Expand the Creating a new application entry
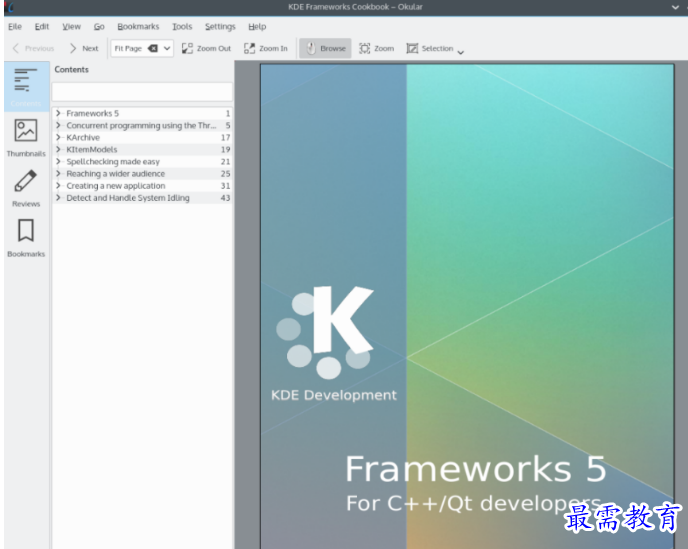 pos(58,186)
